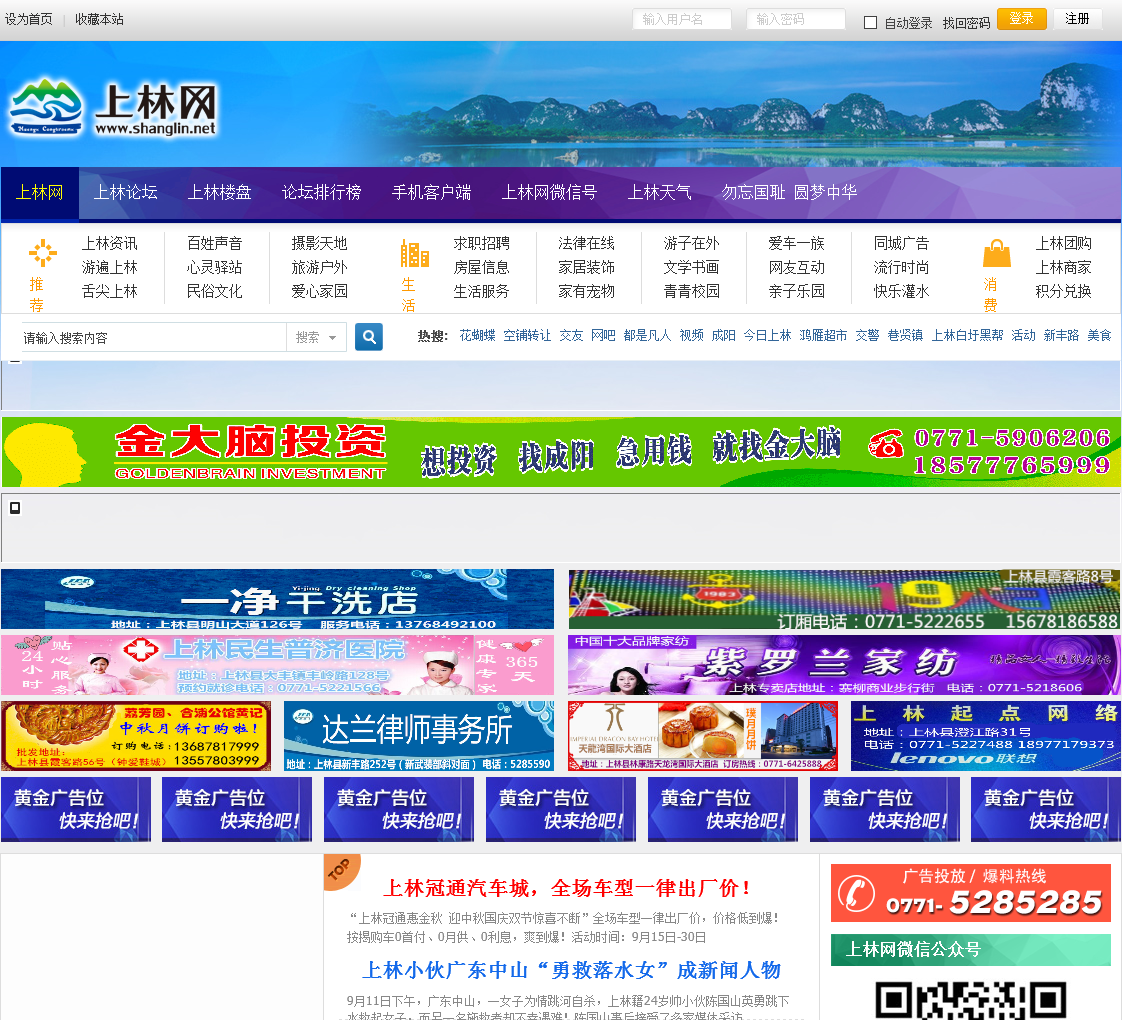Click the 收藏本站 link
The image size is (1122, 1020).
pyautogui.click(x=99, y=19)
